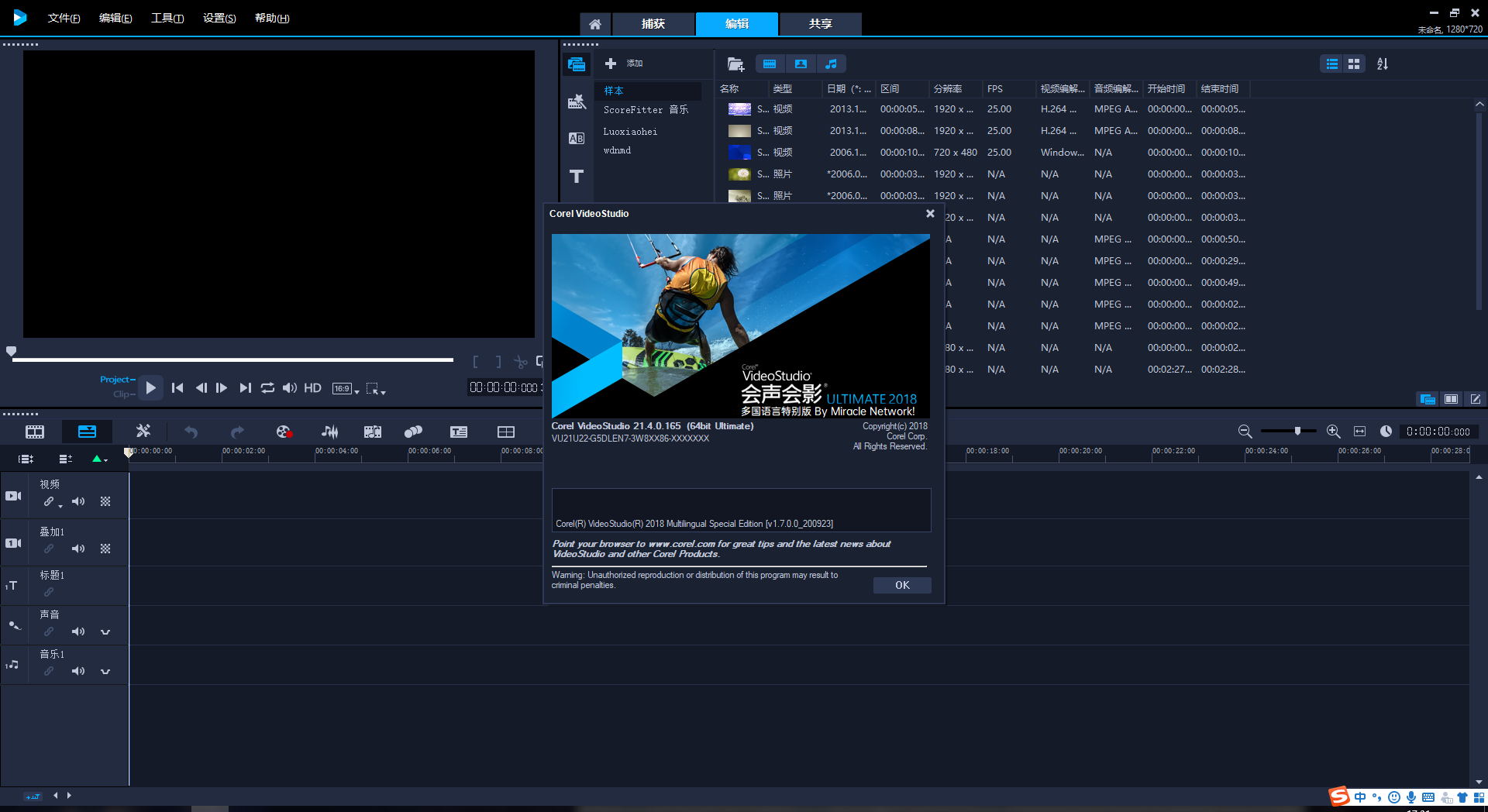
Task: Mute the 音乐1 track speaker
Action: pyautogui.click(x=78, y=672)
